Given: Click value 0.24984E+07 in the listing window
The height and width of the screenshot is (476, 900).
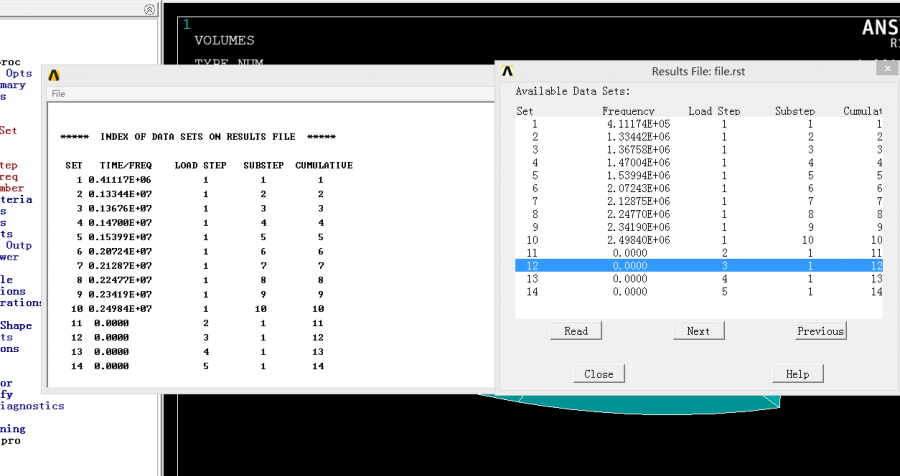Looking at the screenshot, I should point(119,309).
